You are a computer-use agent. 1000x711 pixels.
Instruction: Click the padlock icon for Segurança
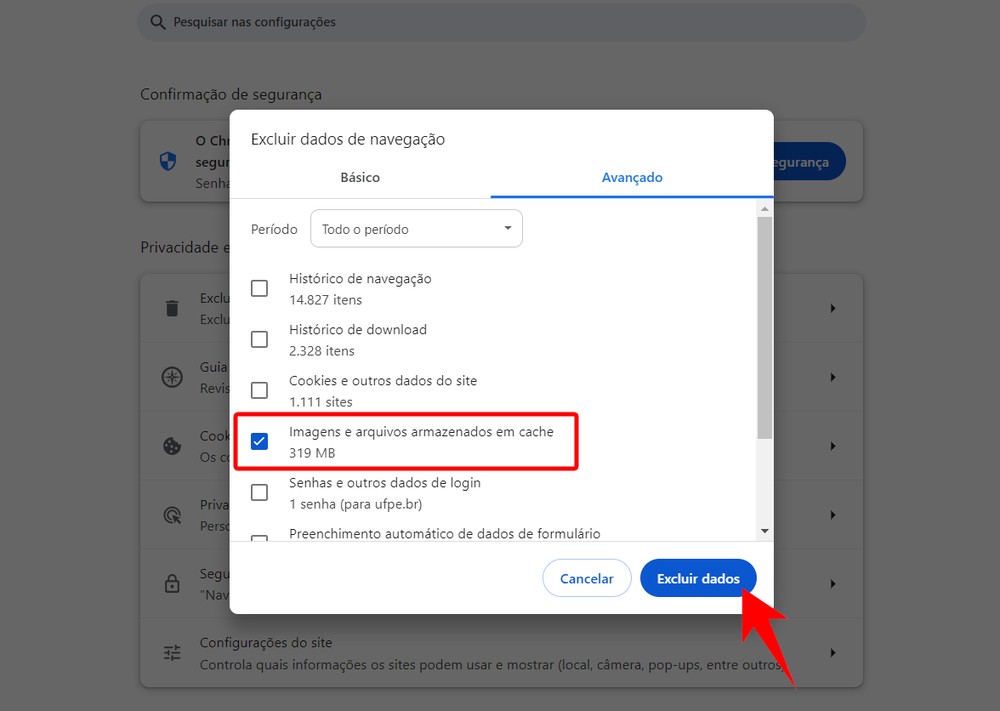[x=170, y=583]
